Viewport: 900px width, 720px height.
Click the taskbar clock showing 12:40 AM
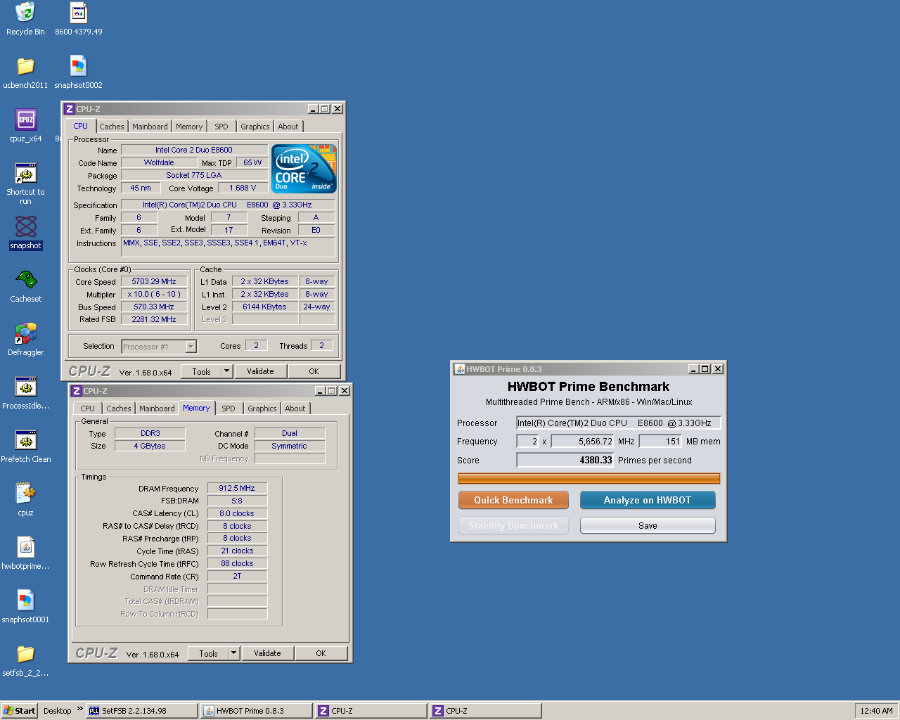tap(876, 711)
